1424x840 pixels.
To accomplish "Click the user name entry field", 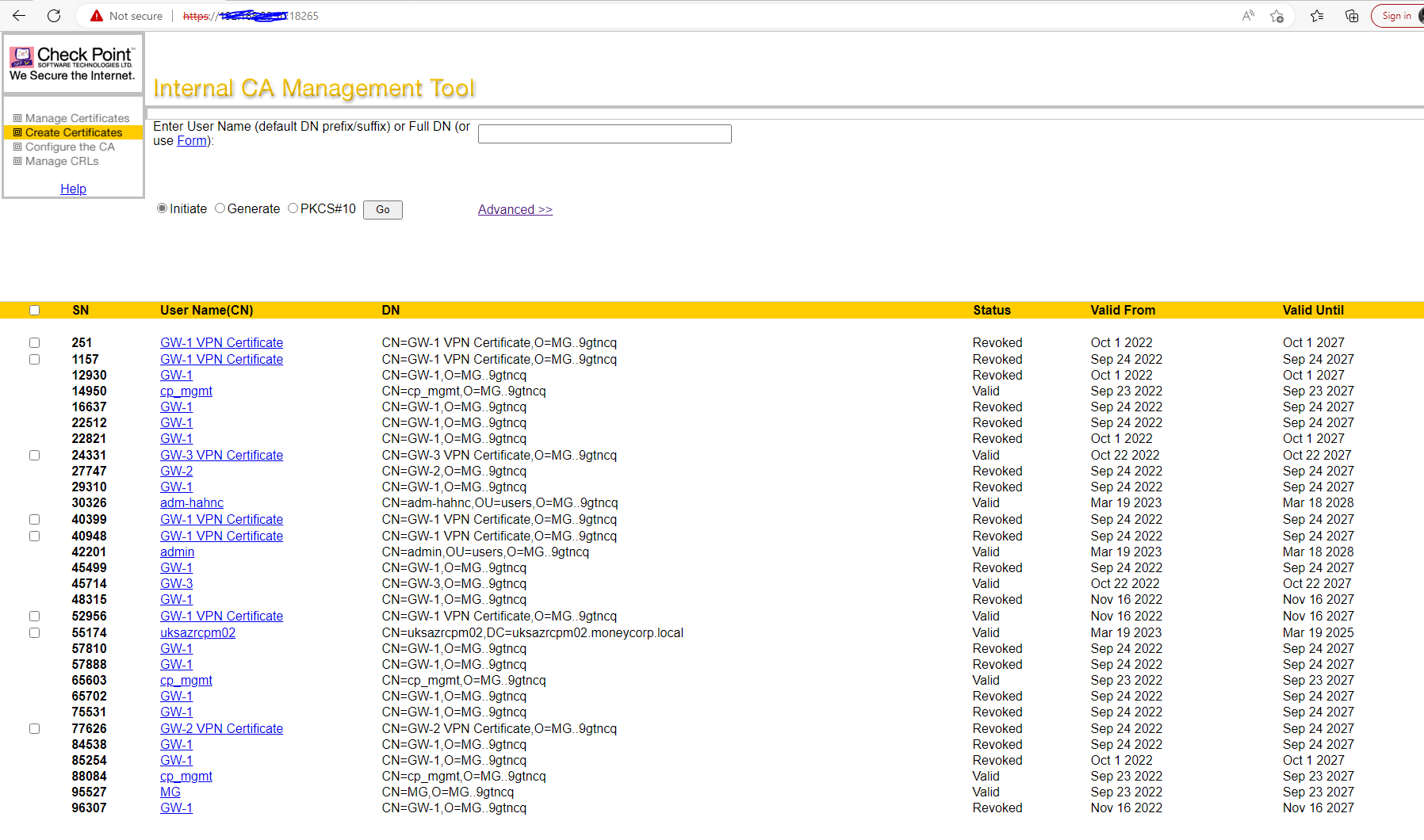I will [x=604, y=133].
